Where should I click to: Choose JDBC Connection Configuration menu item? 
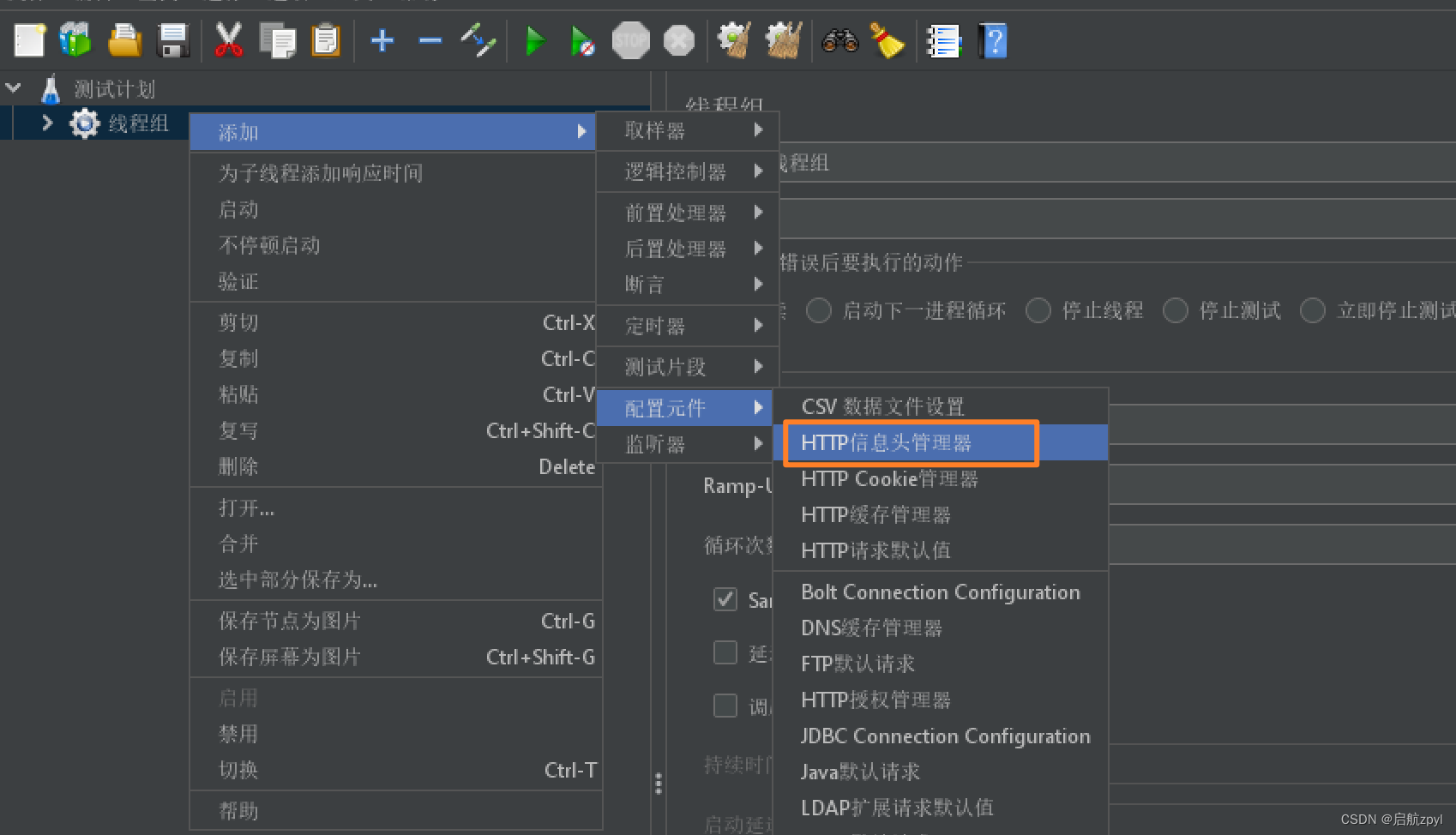tap(941, 736)
